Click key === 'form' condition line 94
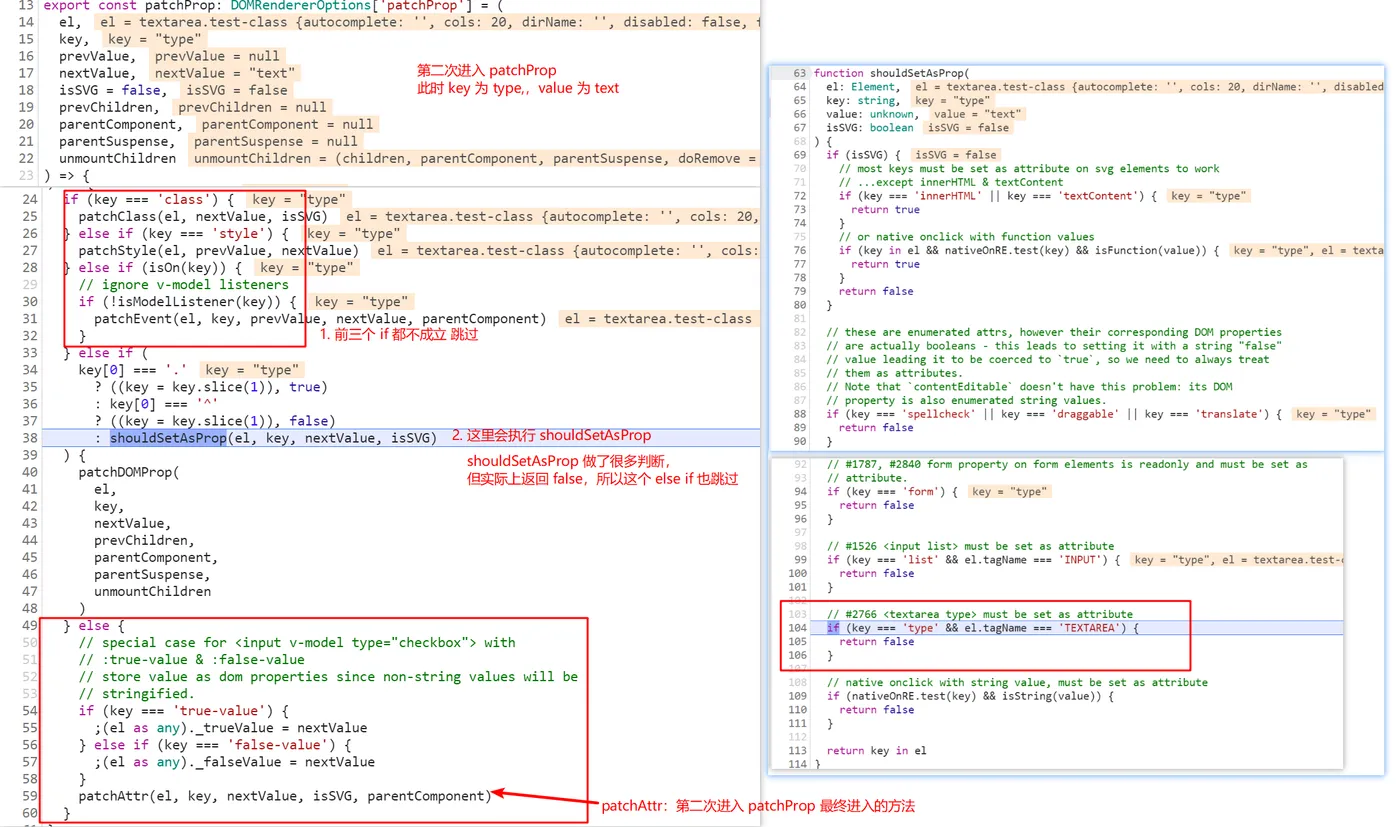The height and width of the screenshot is (827, 1400). 892,491
